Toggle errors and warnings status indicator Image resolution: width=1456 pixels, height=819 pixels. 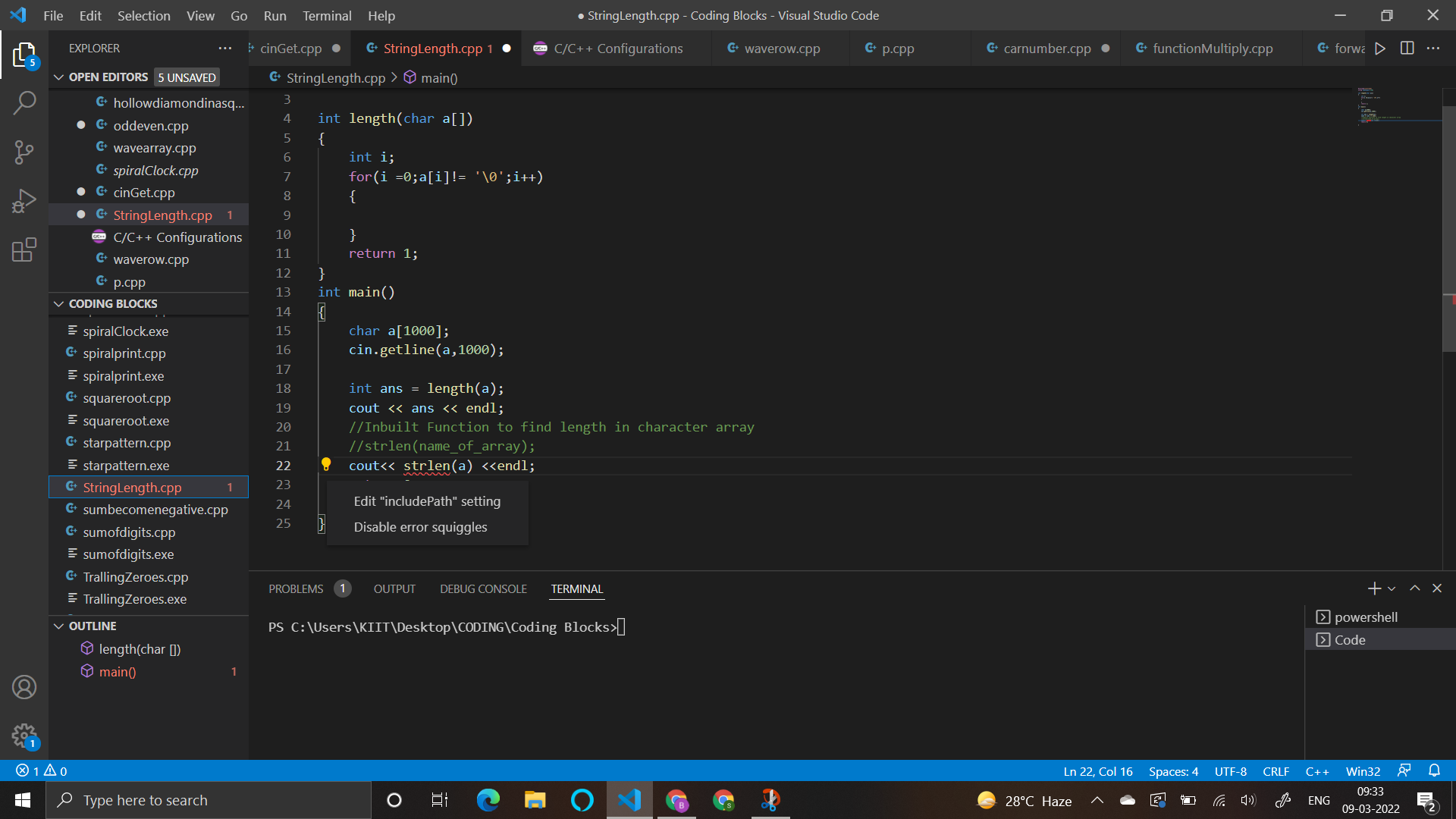pos(42,770)
